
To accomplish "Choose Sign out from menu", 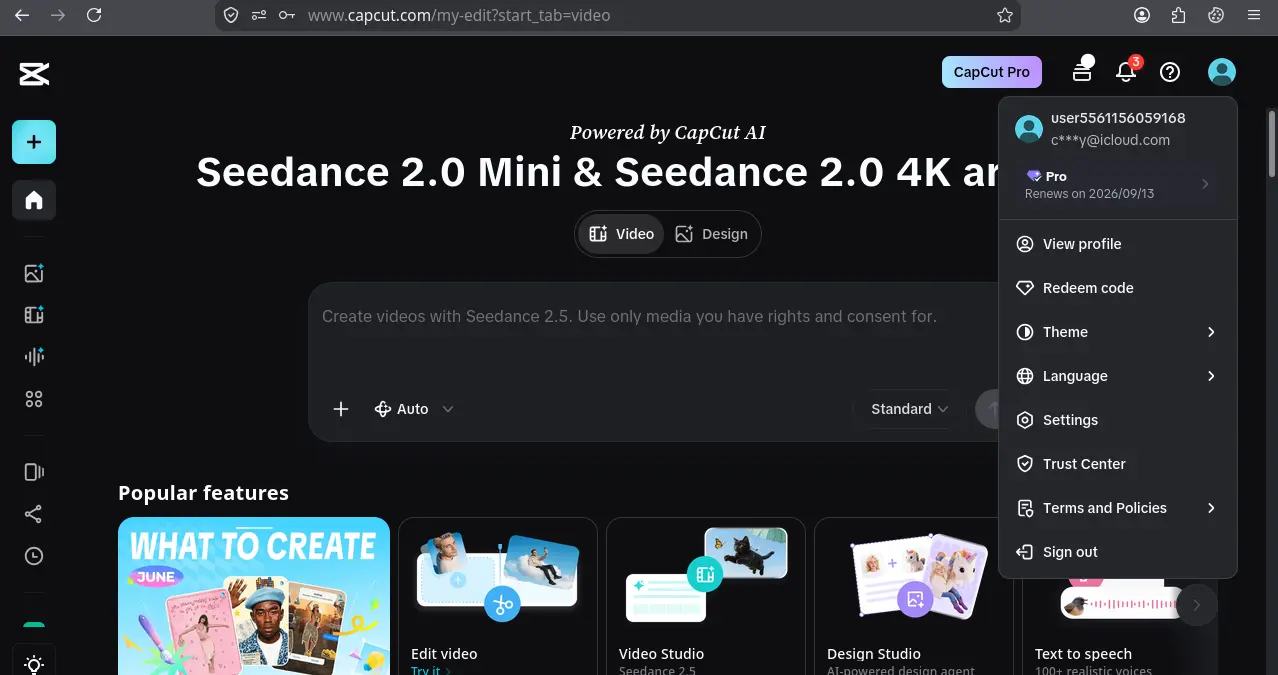I will [1118, 552].
